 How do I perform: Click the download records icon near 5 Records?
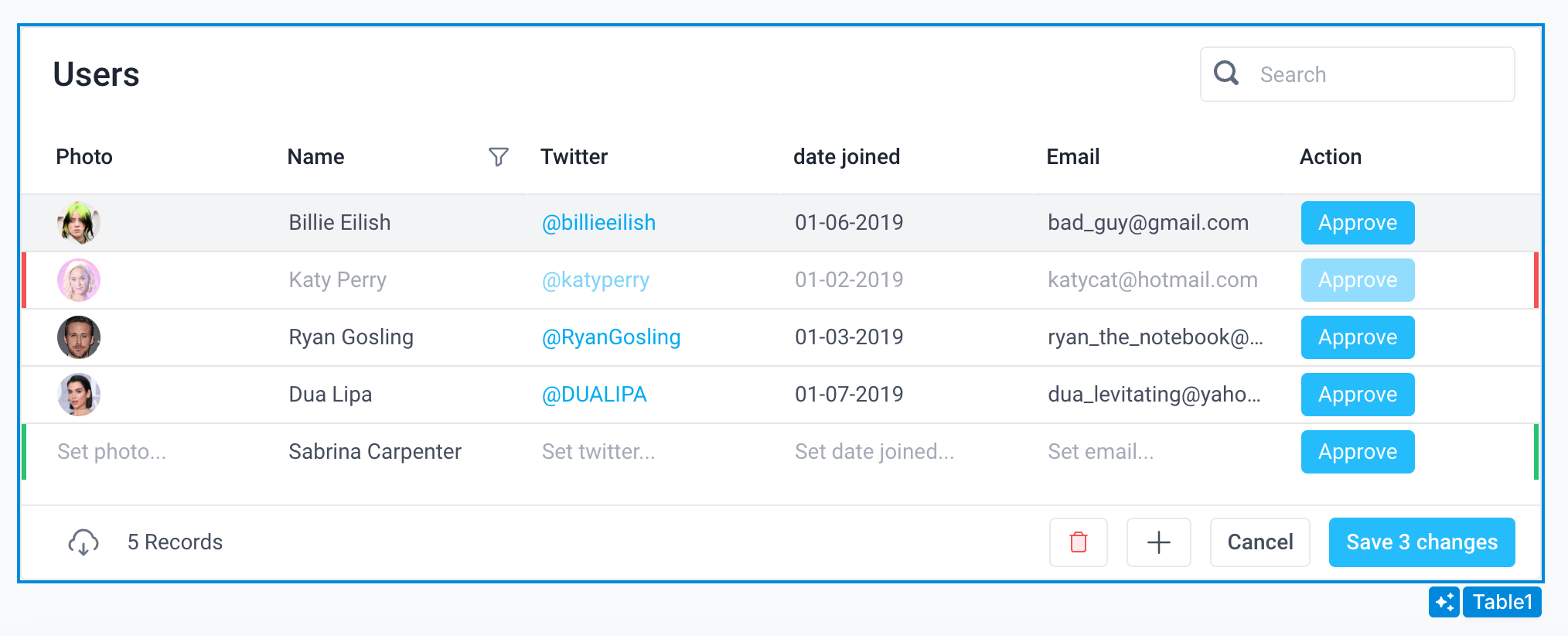coord(83,542)
